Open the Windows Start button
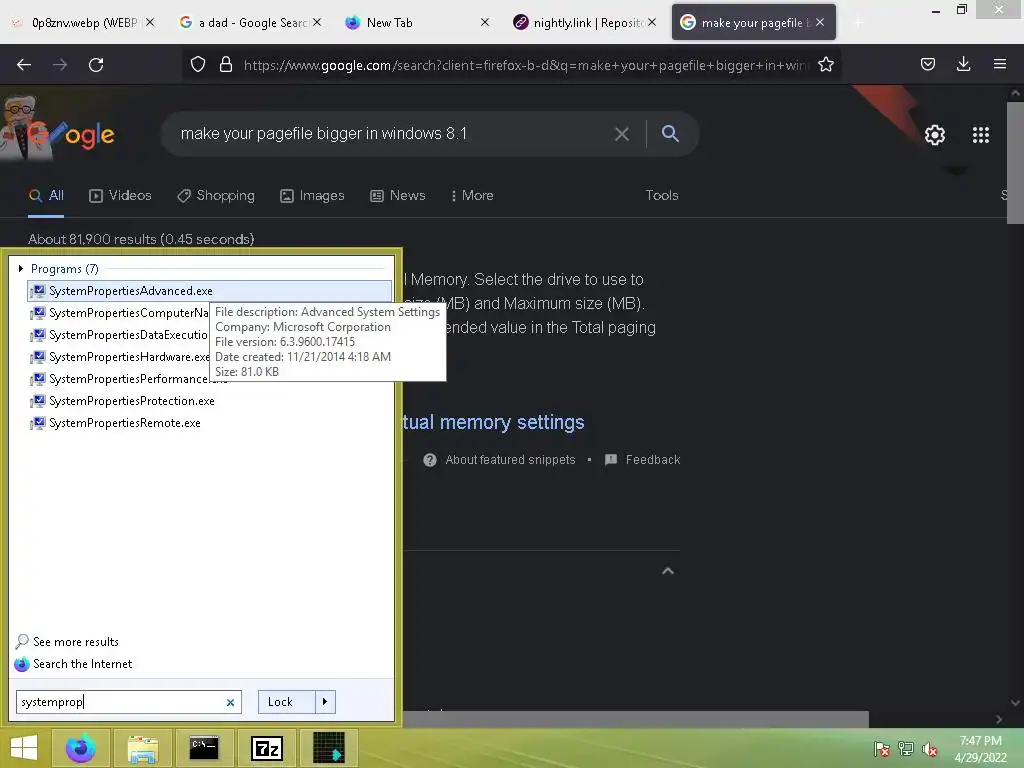Viewport: 1024px width, 768px height. pos(24,748)
